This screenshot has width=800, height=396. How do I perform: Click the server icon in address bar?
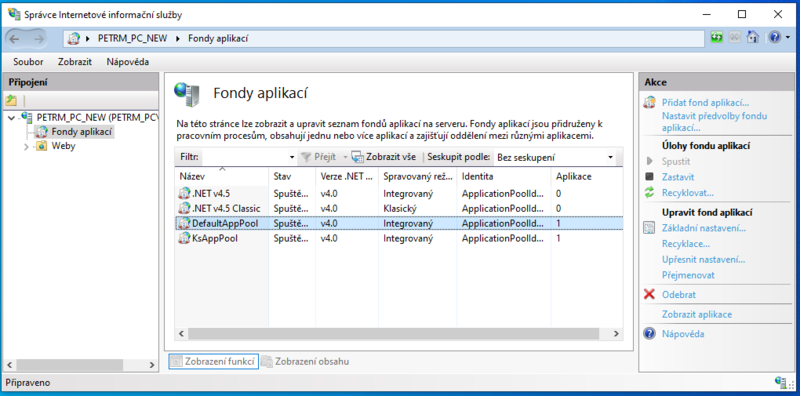click(74, 38)
